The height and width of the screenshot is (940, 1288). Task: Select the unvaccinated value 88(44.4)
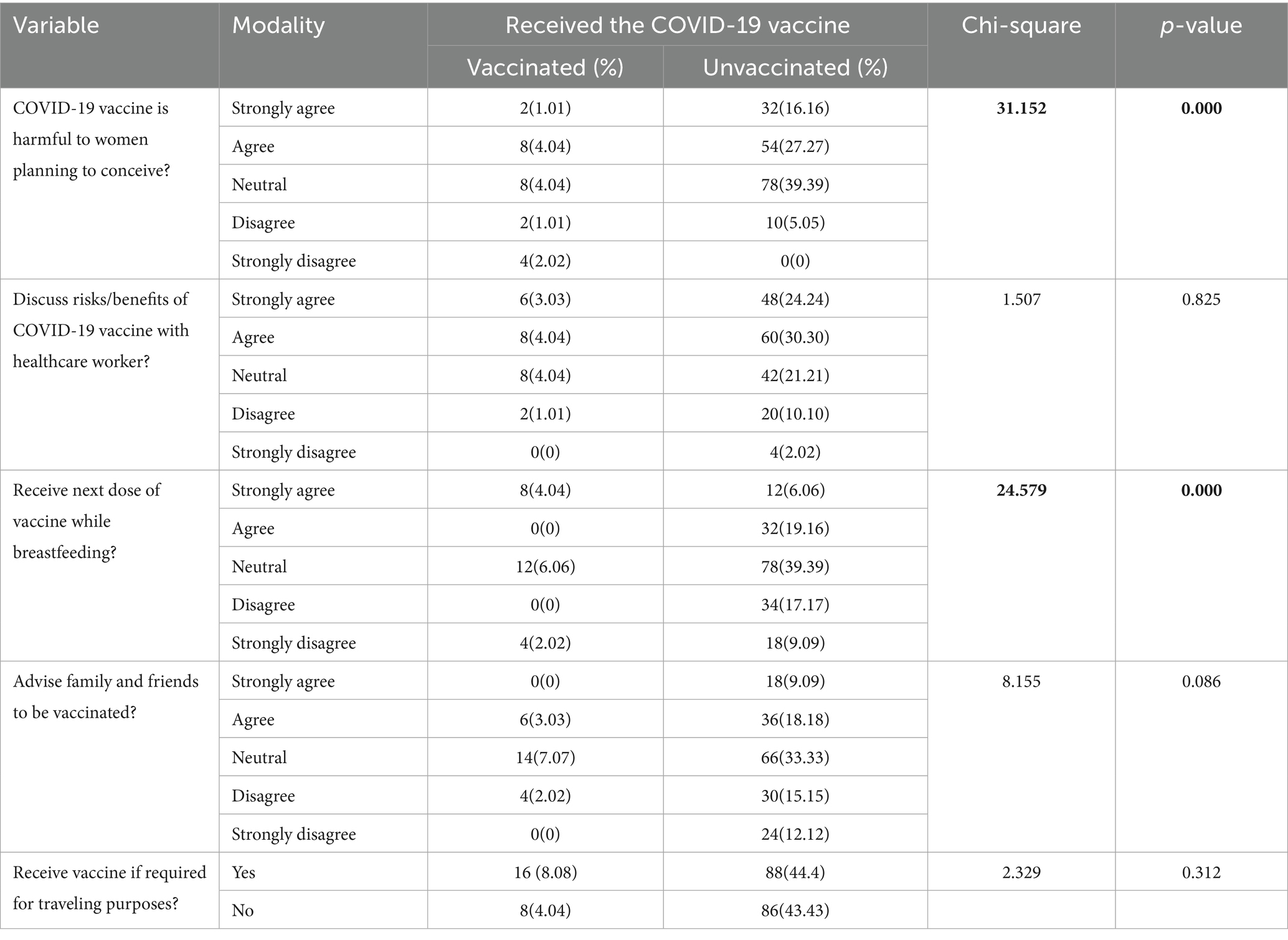tap(795, 873)
